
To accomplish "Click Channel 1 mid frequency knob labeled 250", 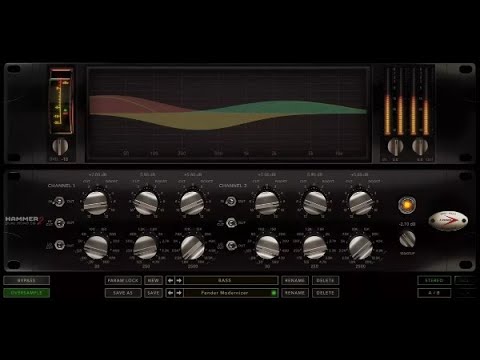I will click(146, 247).
